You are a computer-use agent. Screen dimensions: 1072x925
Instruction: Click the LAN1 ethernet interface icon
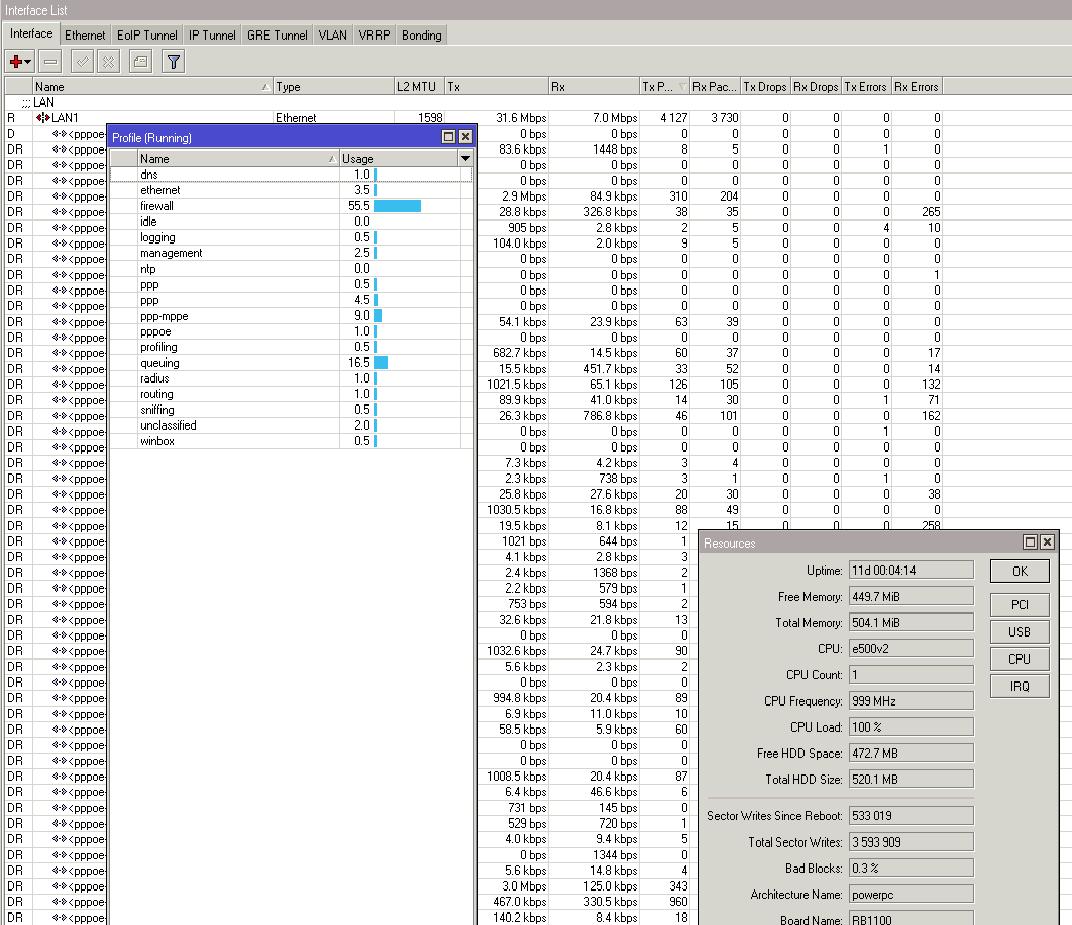(43, 118)
